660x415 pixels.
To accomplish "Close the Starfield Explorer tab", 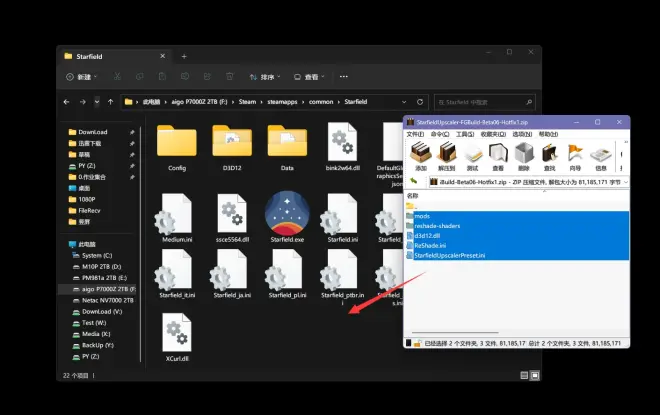I will [162, 56].
